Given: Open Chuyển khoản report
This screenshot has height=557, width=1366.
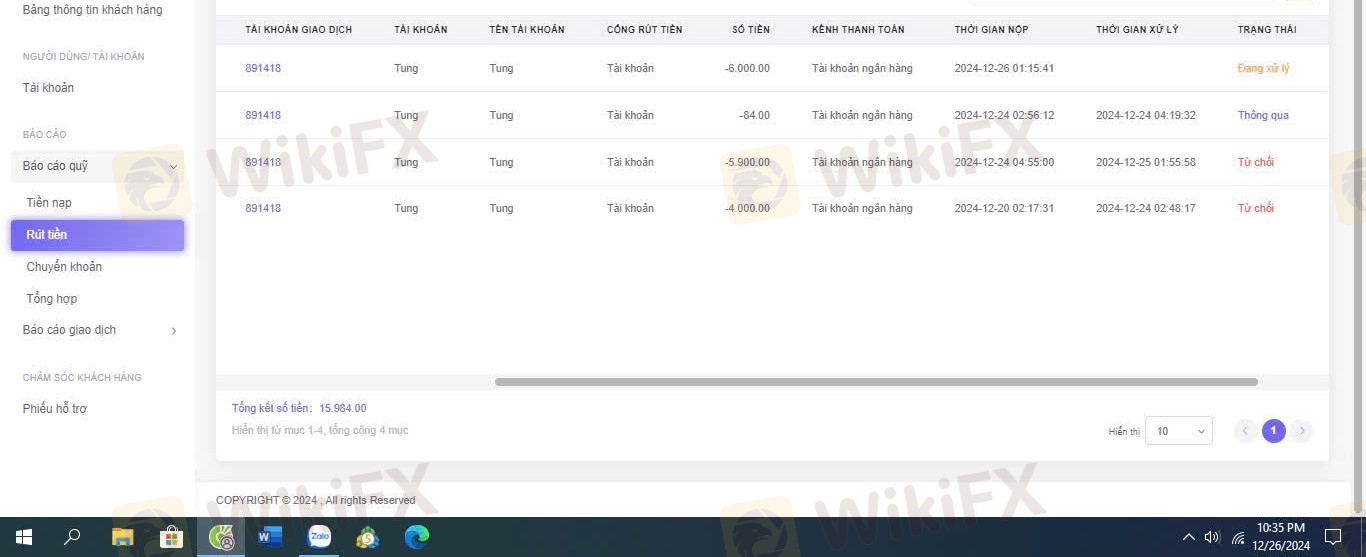Looking at the screenshot, I should tap(64, 267).
